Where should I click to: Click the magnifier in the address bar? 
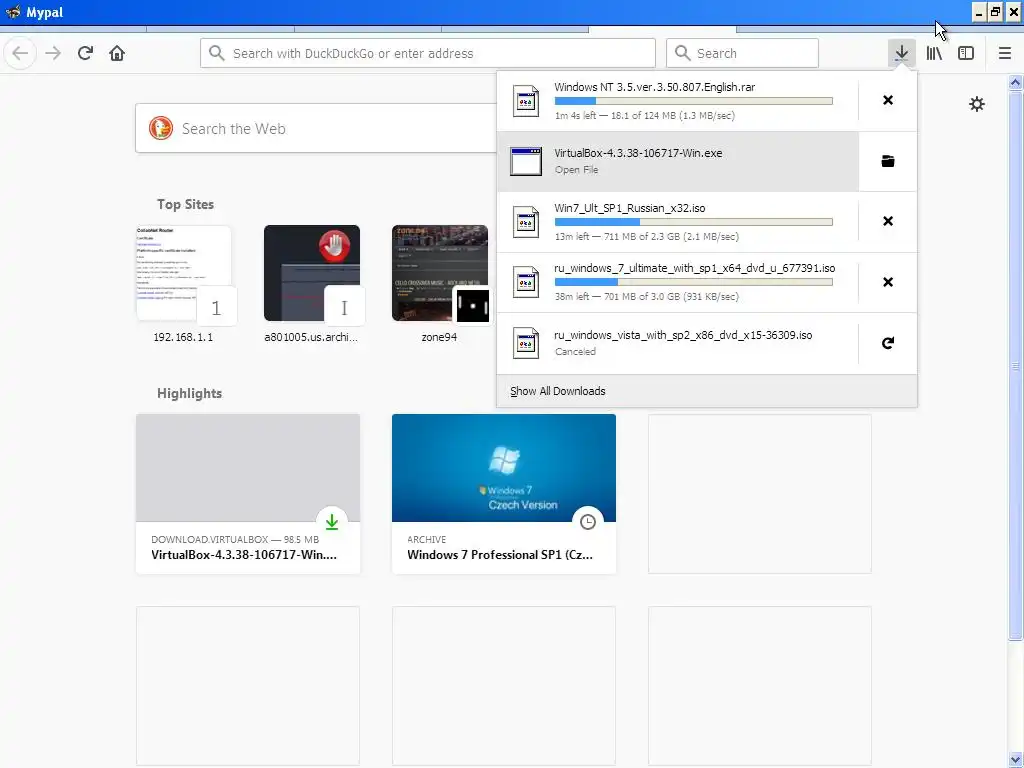[217, 53]
